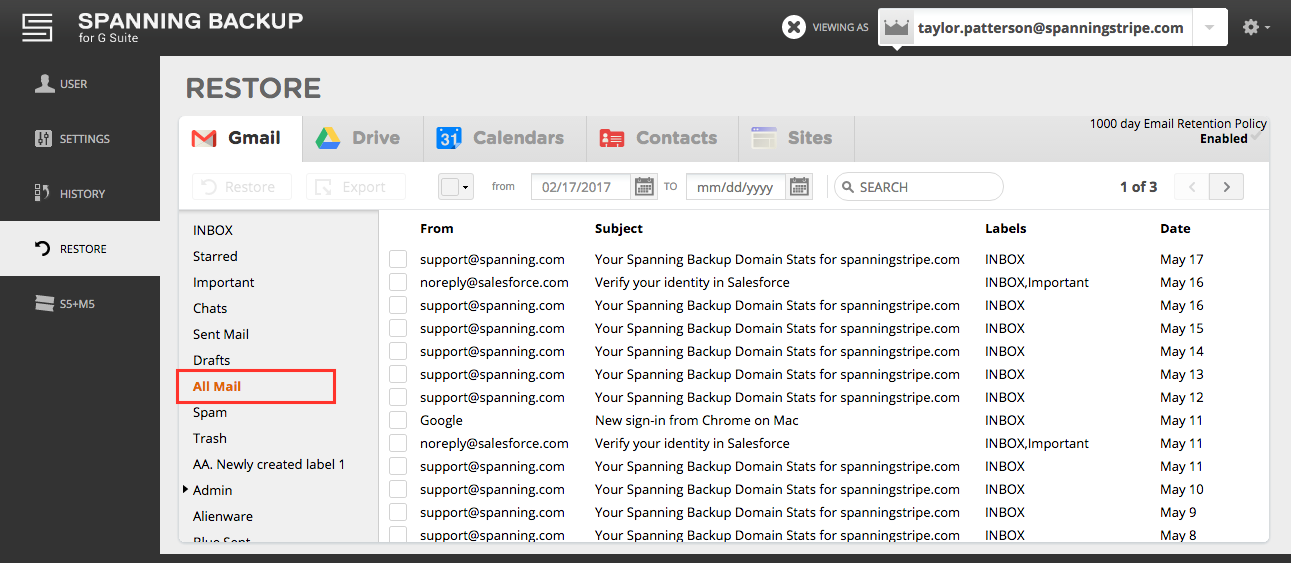Select checkbox for Google new sign-in email

point(398,421)
